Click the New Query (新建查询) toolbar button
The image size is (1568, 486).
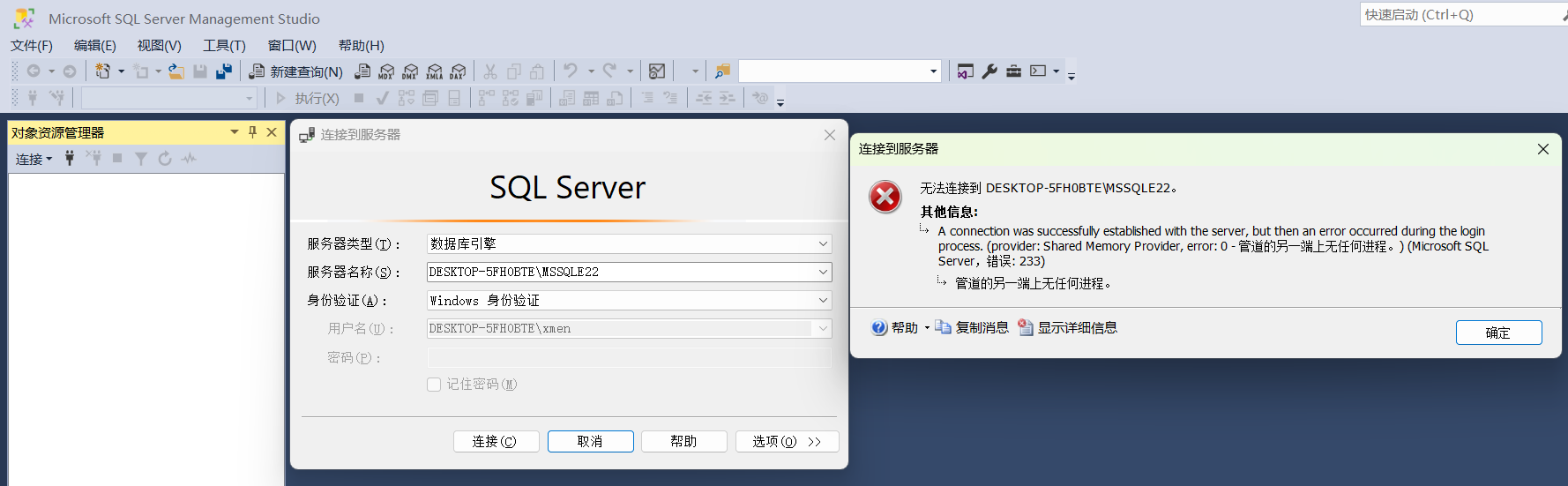pyautogui.click(x=296, y=71)
